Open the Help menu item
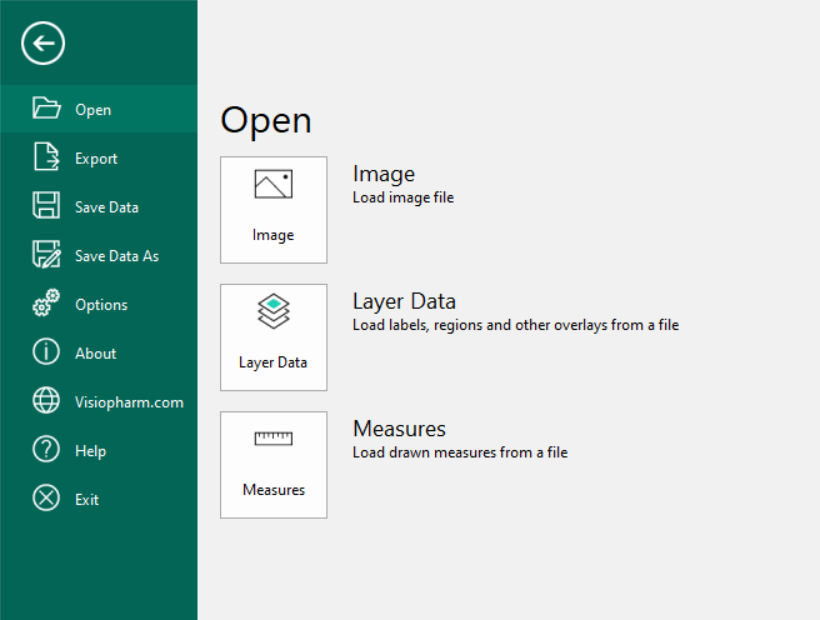This screenshot has height=620, width=820. (99, 450)
